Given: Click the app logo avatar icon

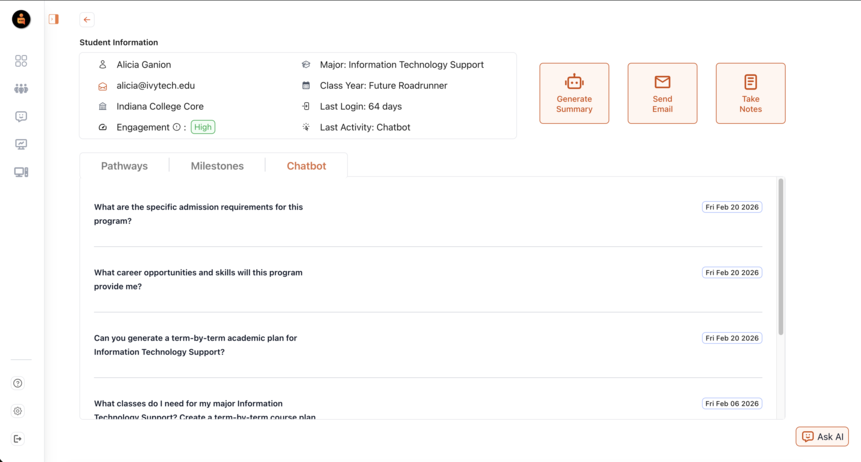Looking at the screenshot, I should (21, 19).
